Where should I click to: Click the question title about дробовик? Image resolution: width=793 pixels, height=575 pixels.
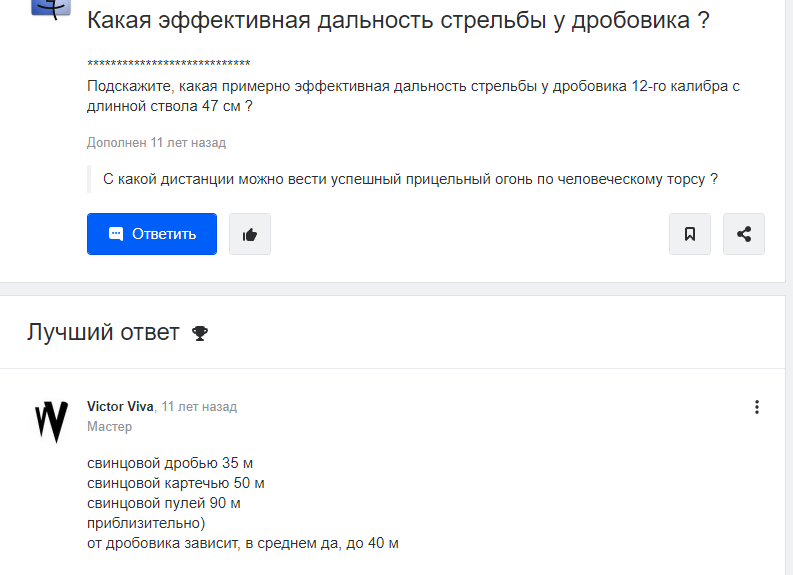[398, 20]
